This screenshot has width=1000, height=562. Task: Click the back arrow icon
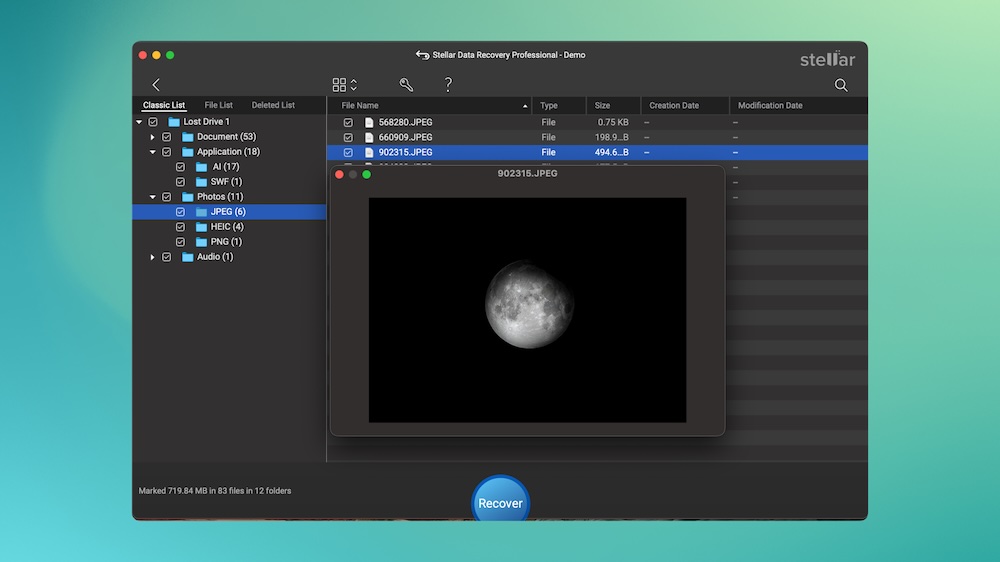click(156, 85)
